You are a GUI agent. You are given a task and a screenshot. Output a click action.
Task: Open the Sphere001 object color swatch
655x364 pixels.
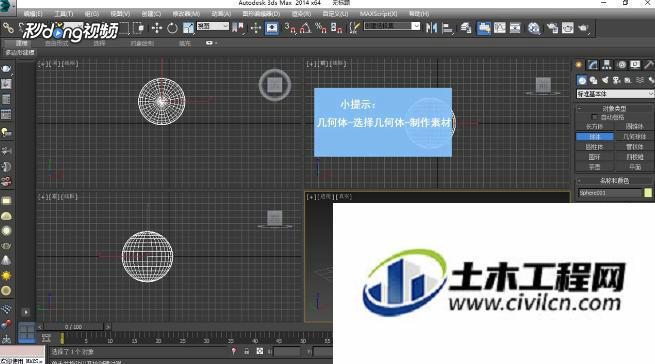648,193
